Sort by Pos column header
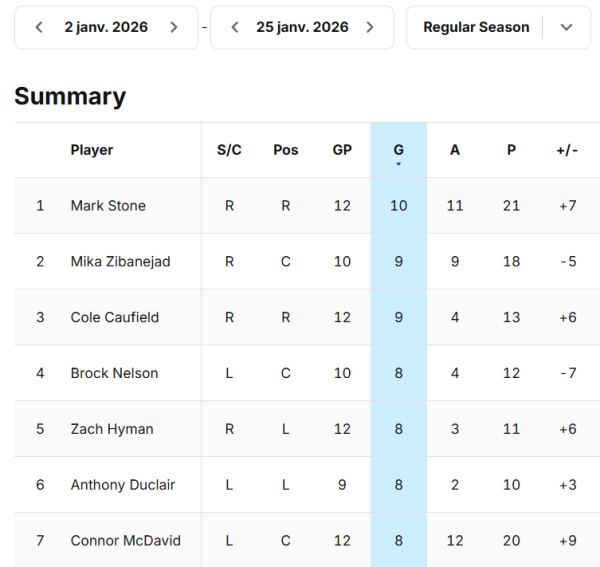The height and width of the screenshot is (567, 600). coord(286,150)
